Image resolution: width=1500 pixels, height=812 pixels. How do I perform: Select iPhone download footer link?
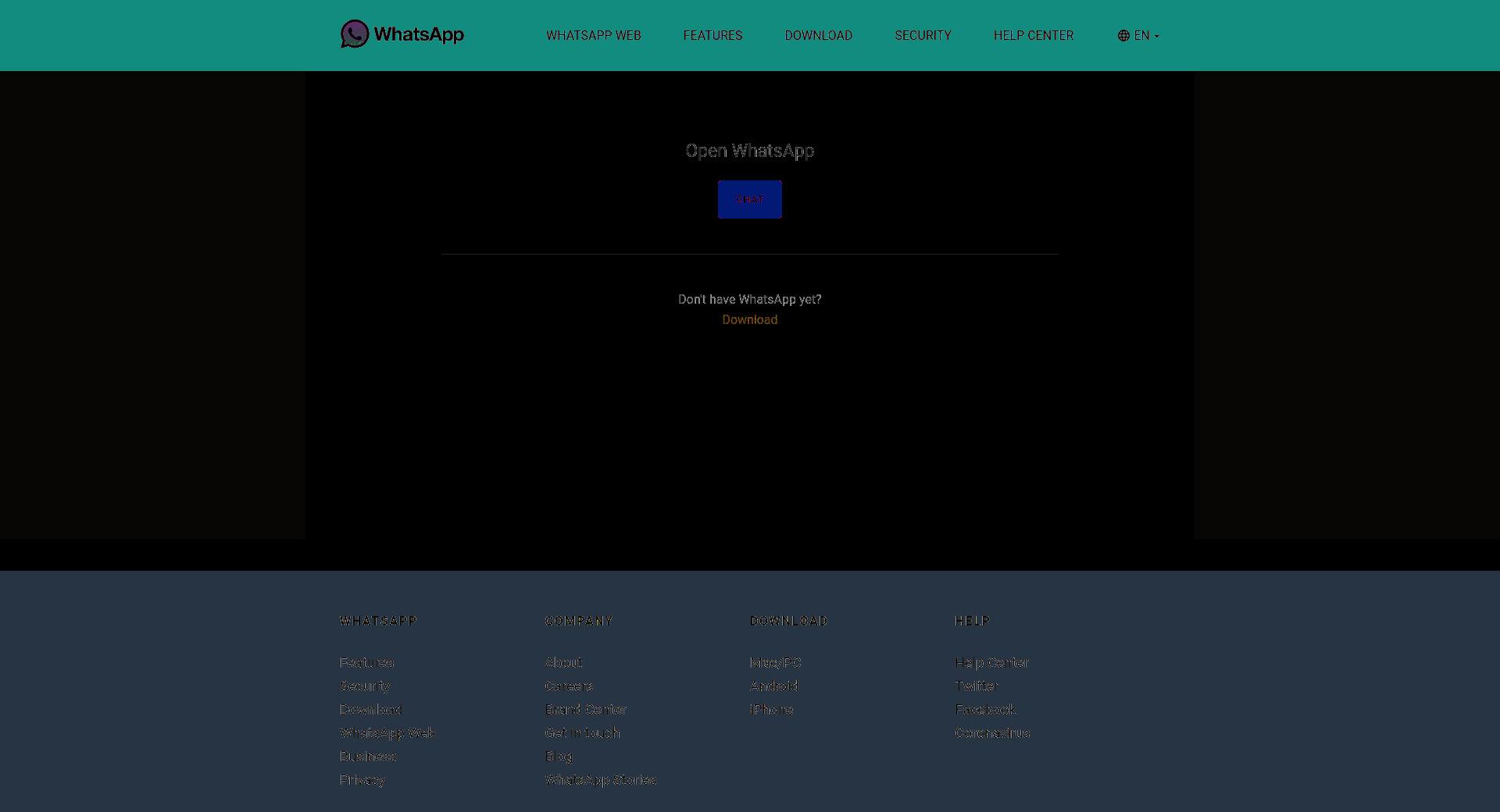771,709
